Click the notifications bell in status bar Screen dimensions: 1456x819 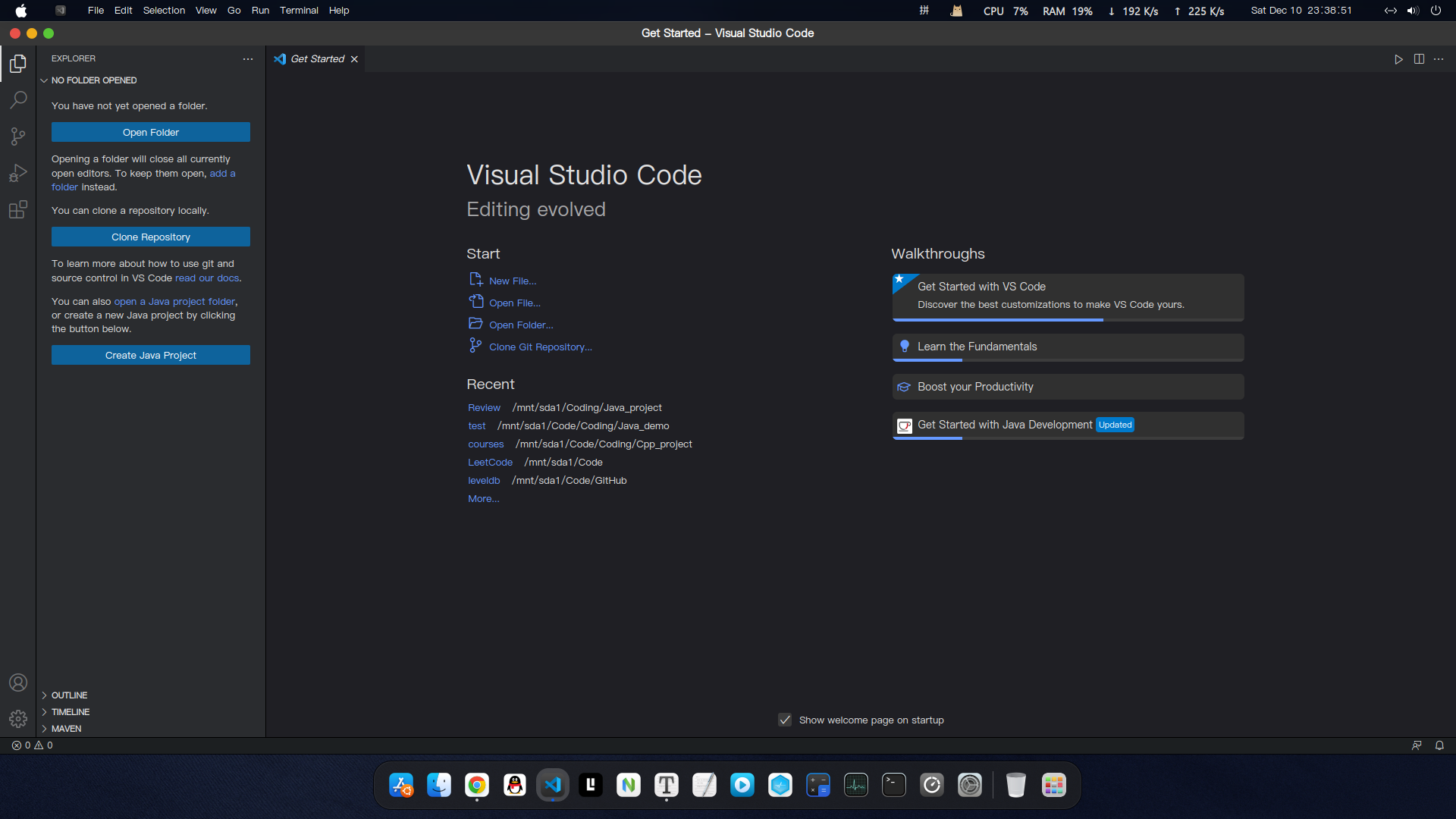click(x=1439, y=745)
